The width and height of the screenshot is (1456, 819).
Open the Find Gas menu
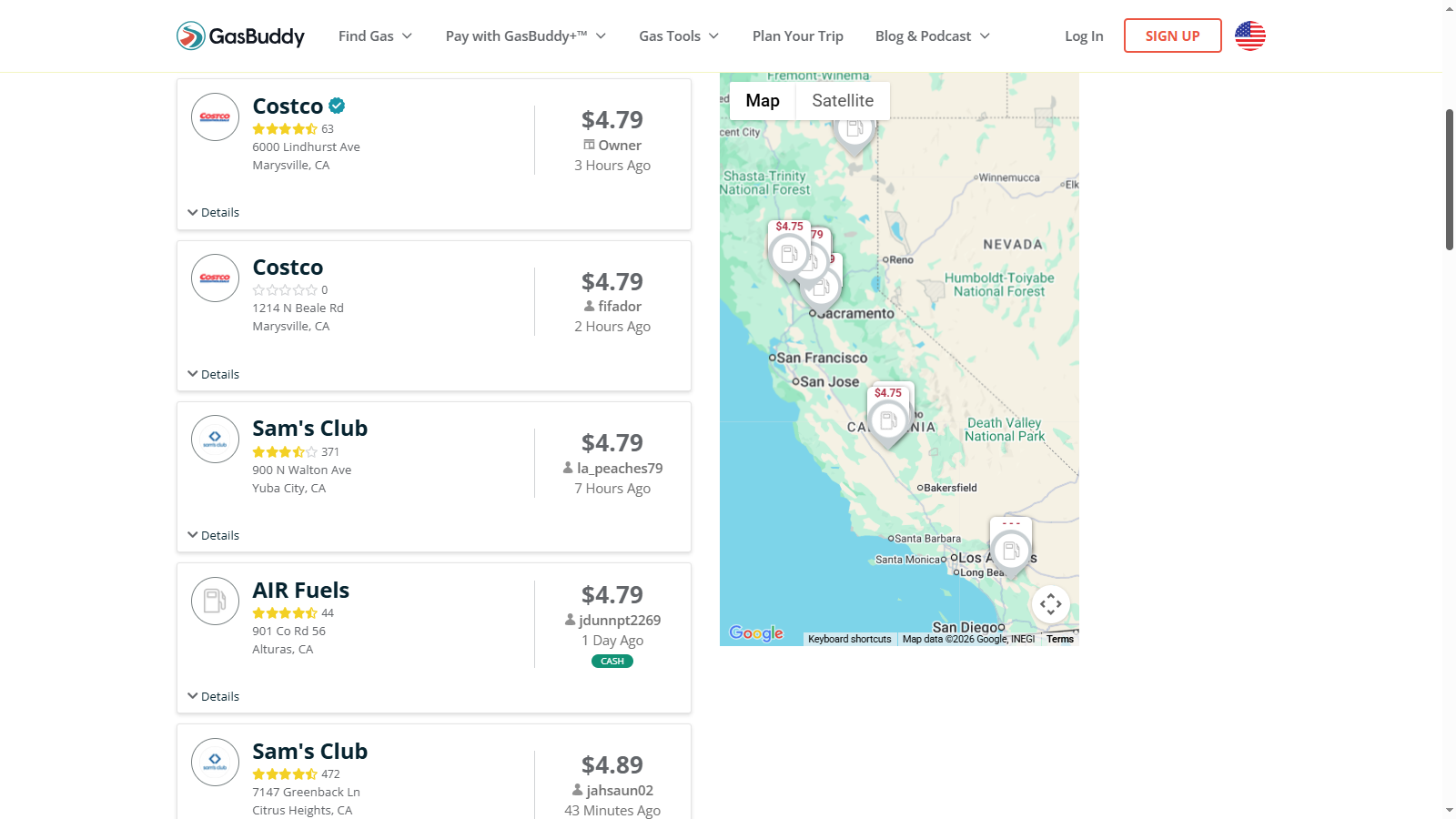375,36
